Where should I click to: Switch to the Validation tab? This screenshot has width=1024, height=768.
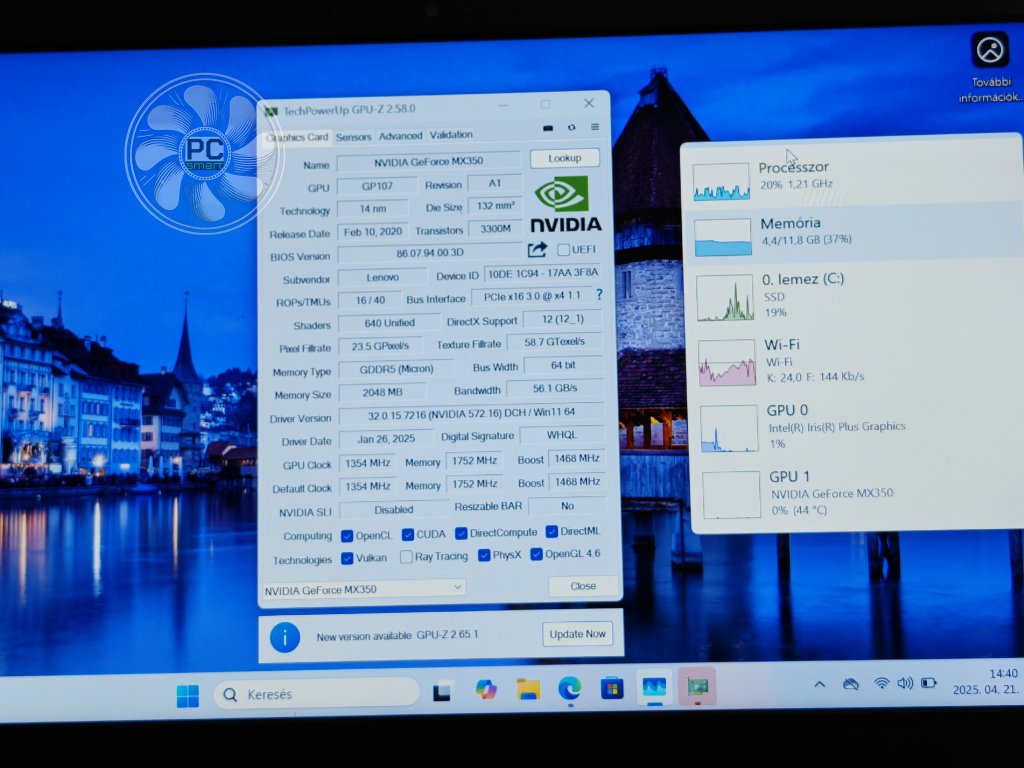[451, 135]
